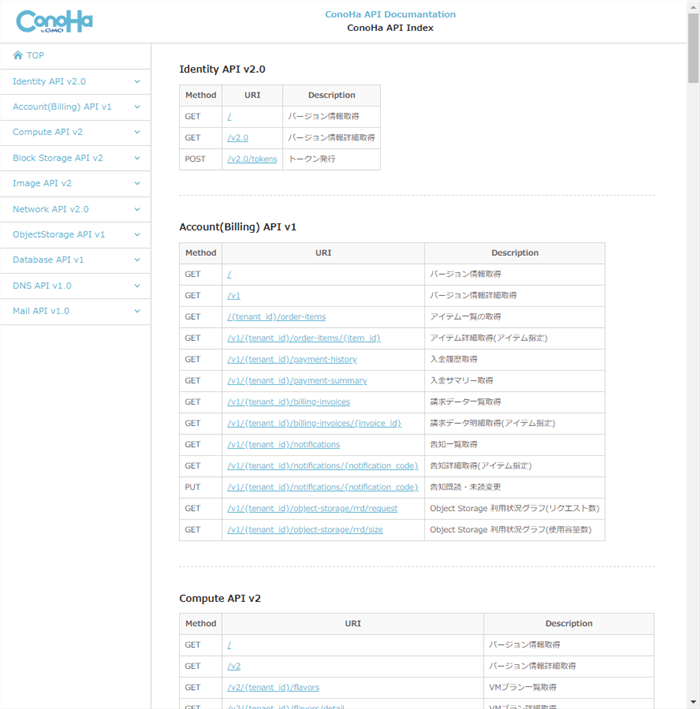The image size is (700, 709).
Task: Open Block Storage API v2 sidebar item
Action: pos(58,158)
